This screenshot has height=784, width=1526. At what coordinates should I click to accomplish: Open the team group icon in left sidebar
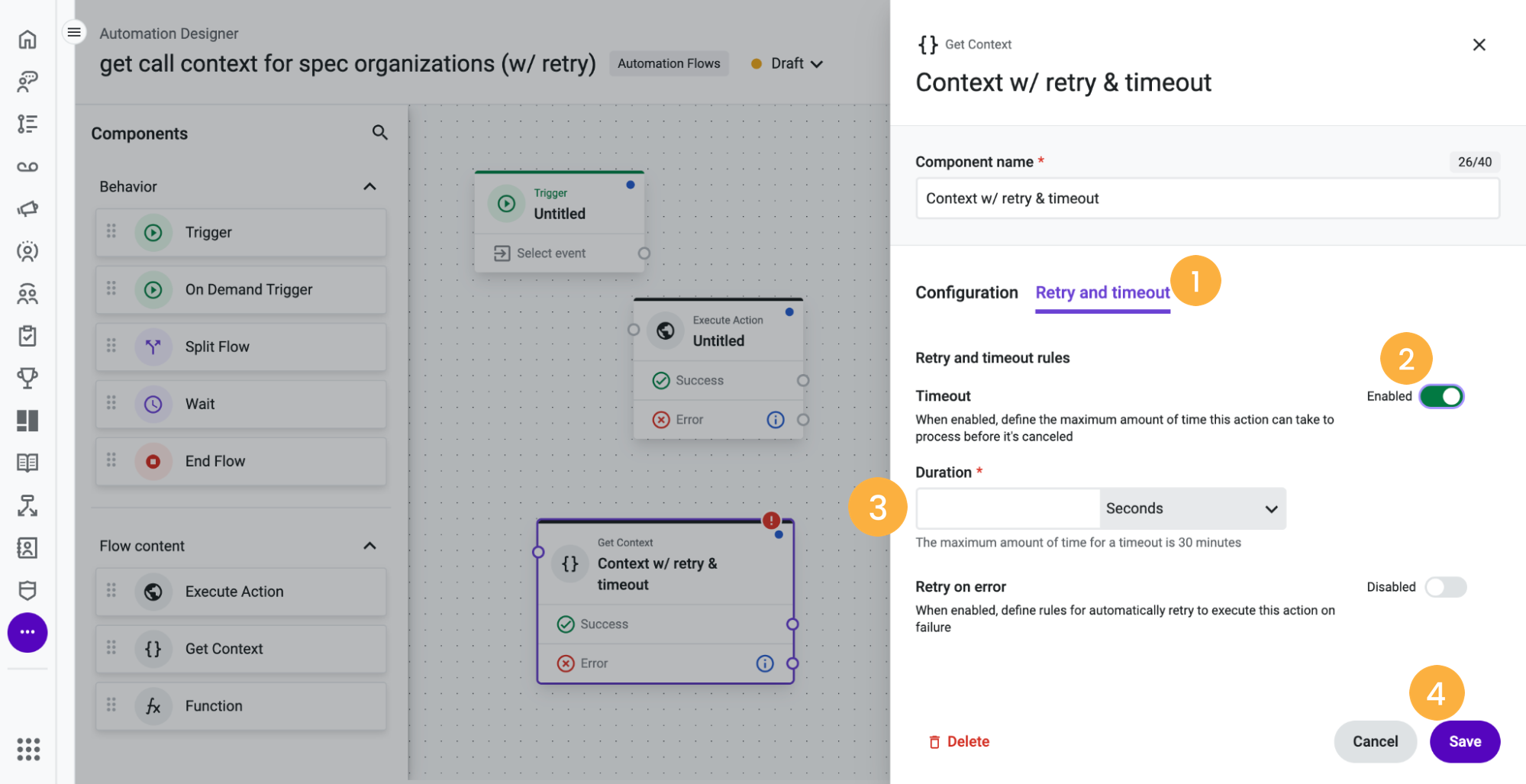tap(27, 293)
